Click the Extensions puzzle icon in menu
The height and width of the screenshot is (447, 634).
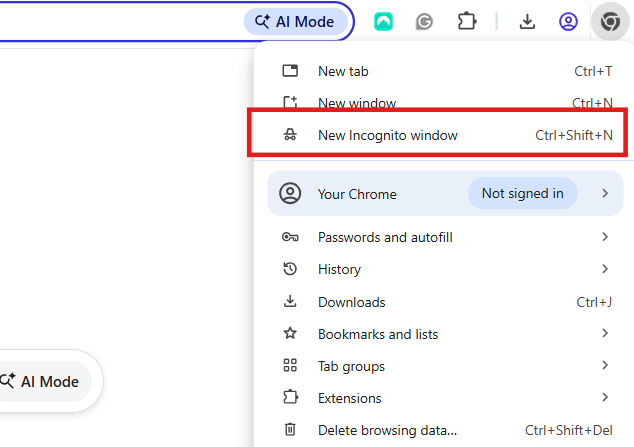click(x=290, y=397)
